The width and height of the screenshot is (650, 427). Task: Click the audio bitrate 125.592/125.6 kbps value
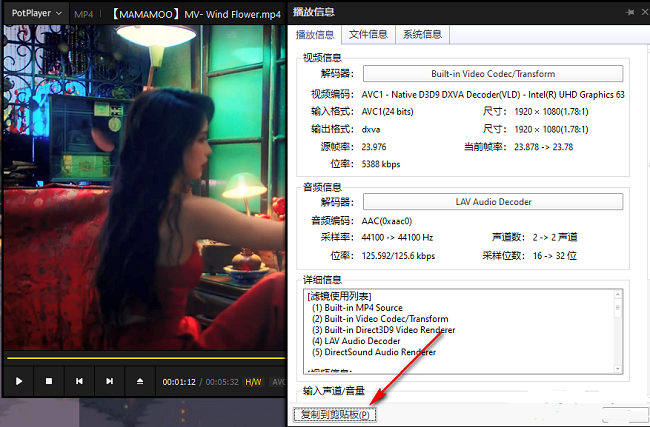pos(398,256)
